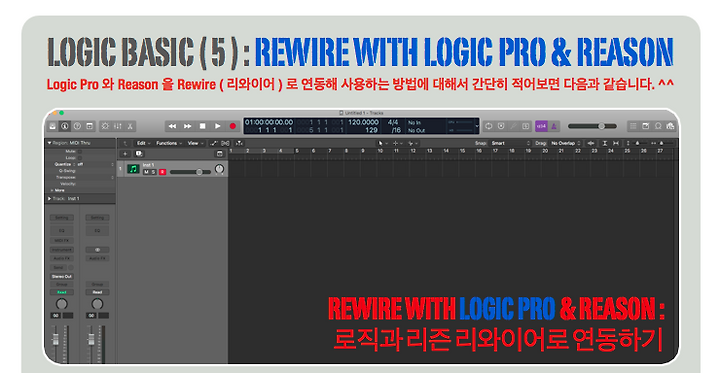Click the Horizontal Auto Zoom button
Viewport: 720px width, 373px height.
(x=616, y=143)
